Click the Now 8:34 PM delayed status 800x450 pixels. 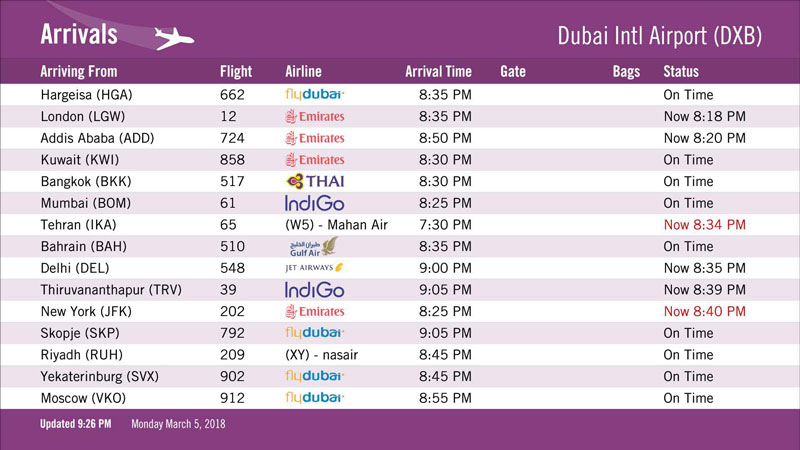click(x=705, y=224)
